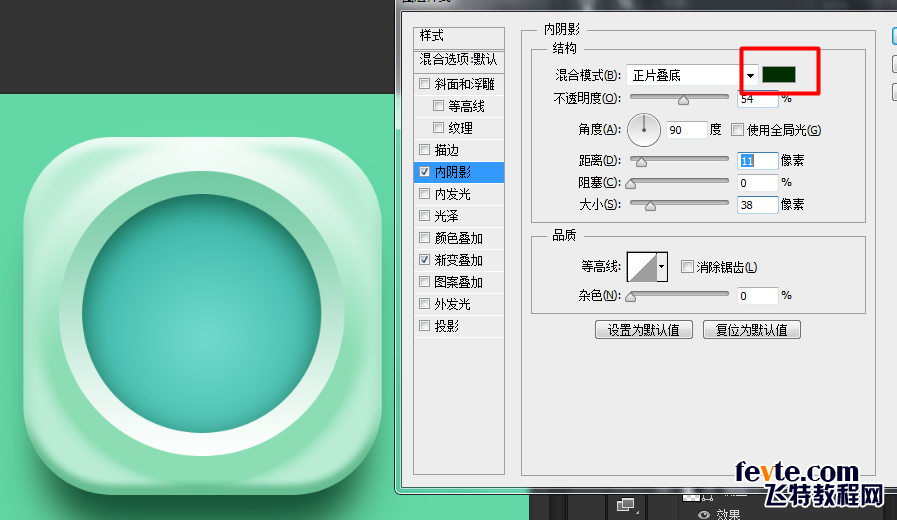Click the 设置为默认值 button
Viewport: 897px width, 520px height.
643,330
